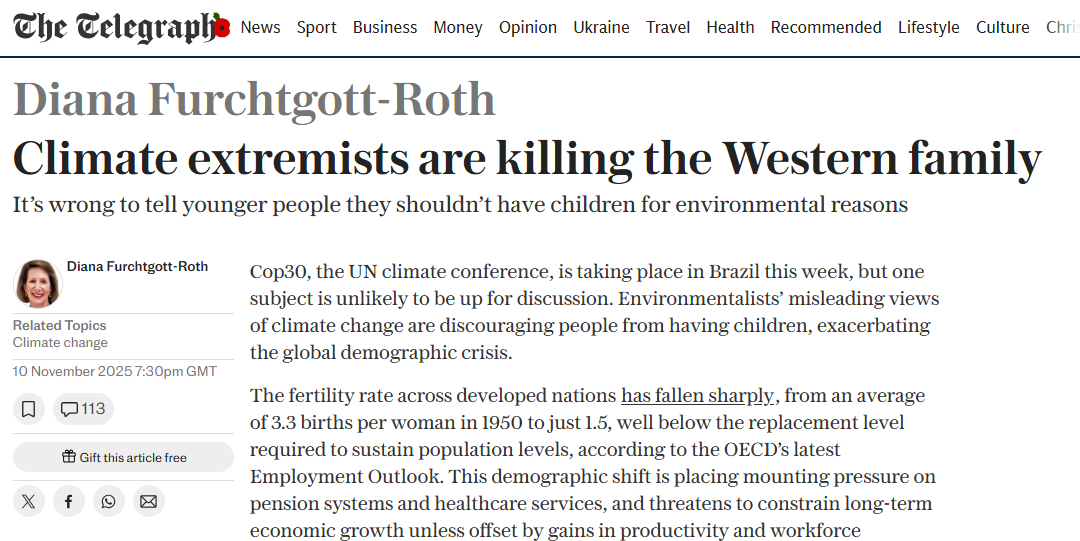Image resolution: width=1080 pixels, height=541 pixels.
Task: Share article on Facebook
Action: (x=68, y=501)
